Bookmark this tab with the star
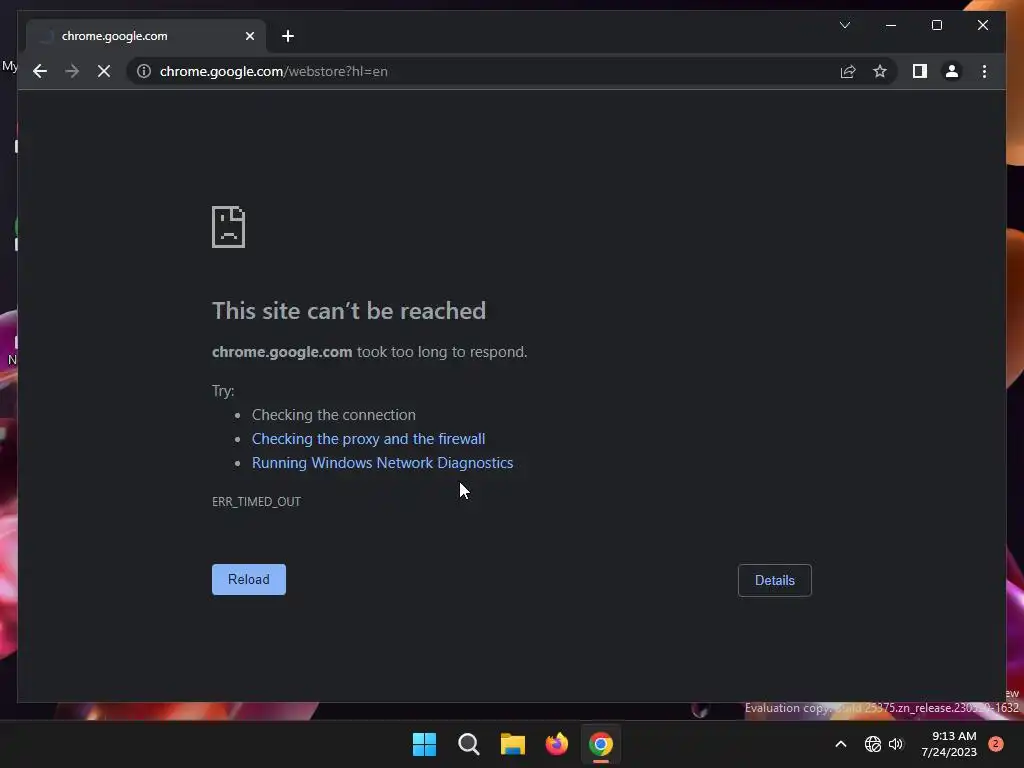1024x768 pixels. [x=880, y=71]
